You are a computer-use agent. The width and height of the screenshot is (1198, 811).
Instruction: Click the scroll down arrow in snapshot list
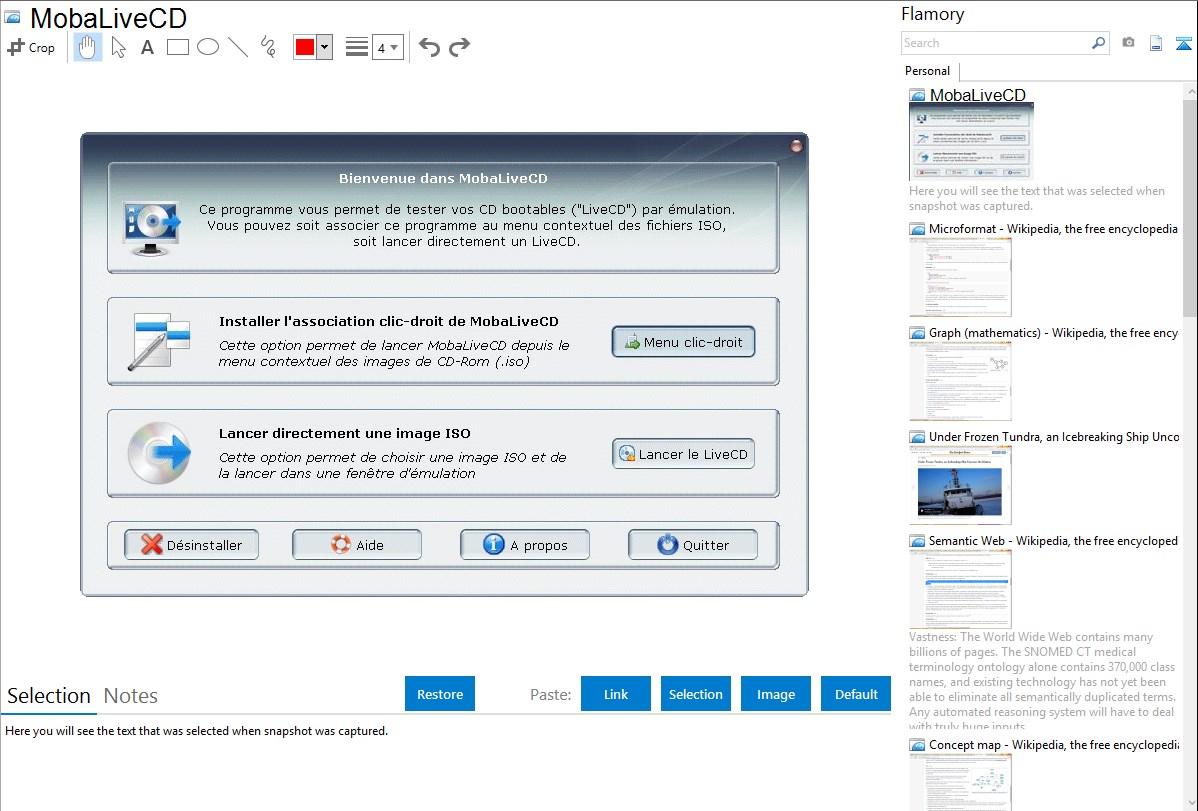(x=1190, y=803)
